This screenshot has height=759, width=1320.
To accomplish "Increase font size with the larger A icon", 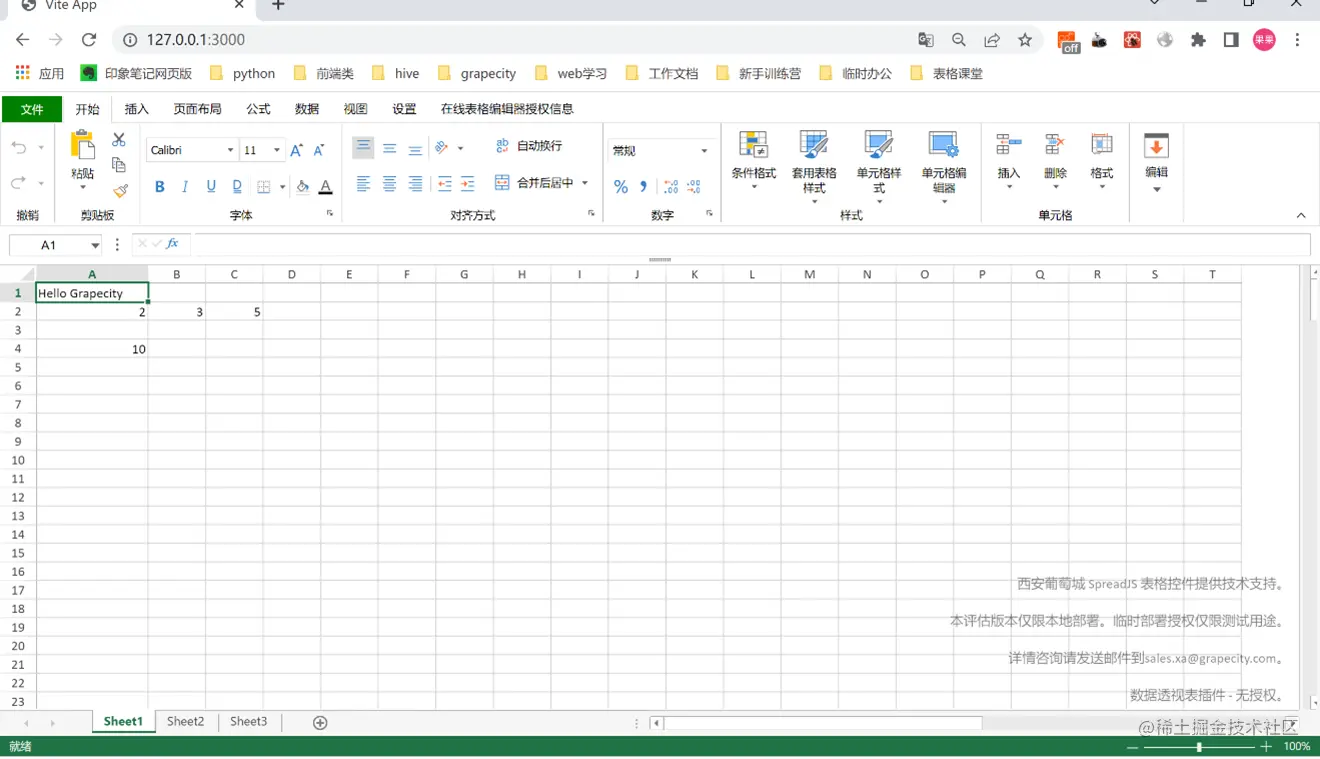I will coord(296,150).
